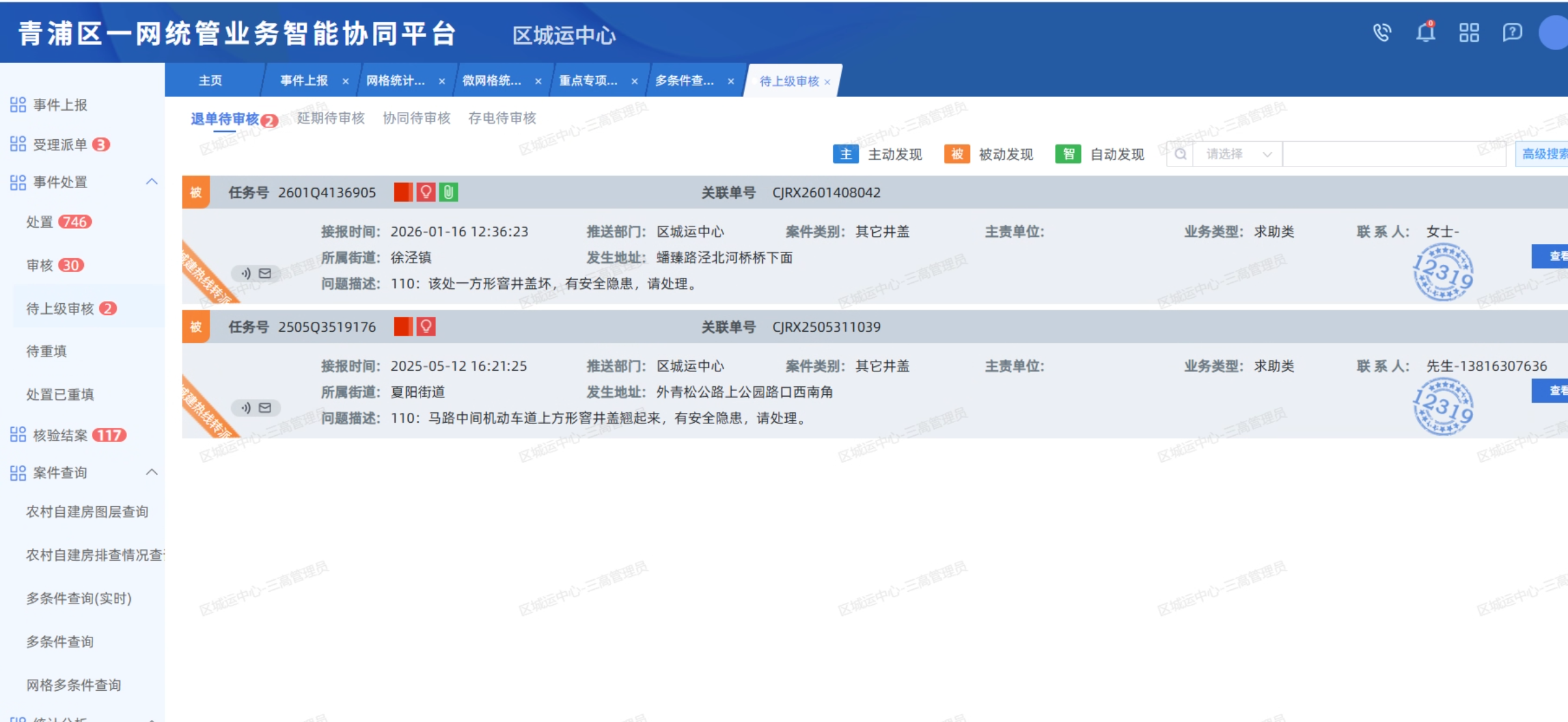Click lightbulb icon on task 2505Q3519176
This screenshot has width=1568, height=722.
point(426,327)
